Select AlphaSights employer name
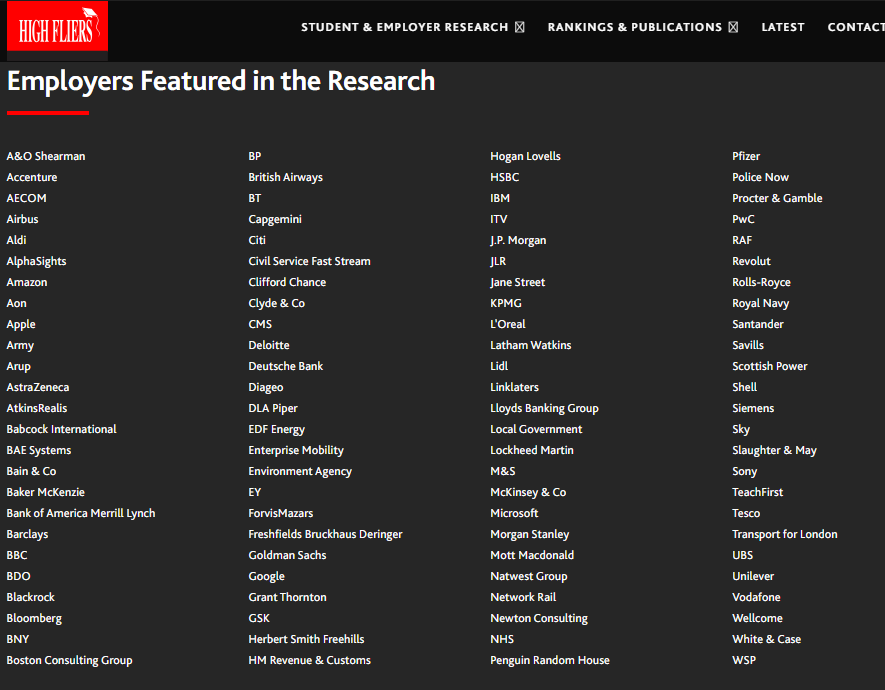The image size is (885, 690). pyautogui.click(x=36, y=261)
